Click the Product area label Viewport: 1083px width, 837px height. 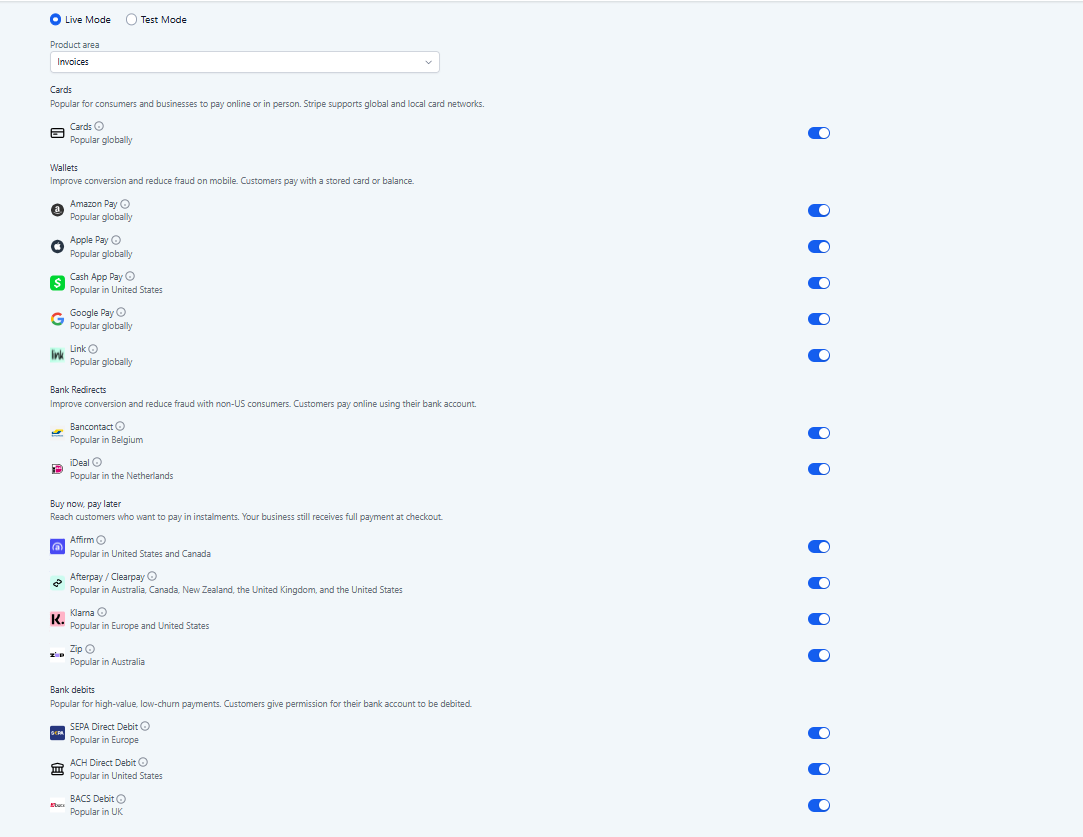pos(75,45)
